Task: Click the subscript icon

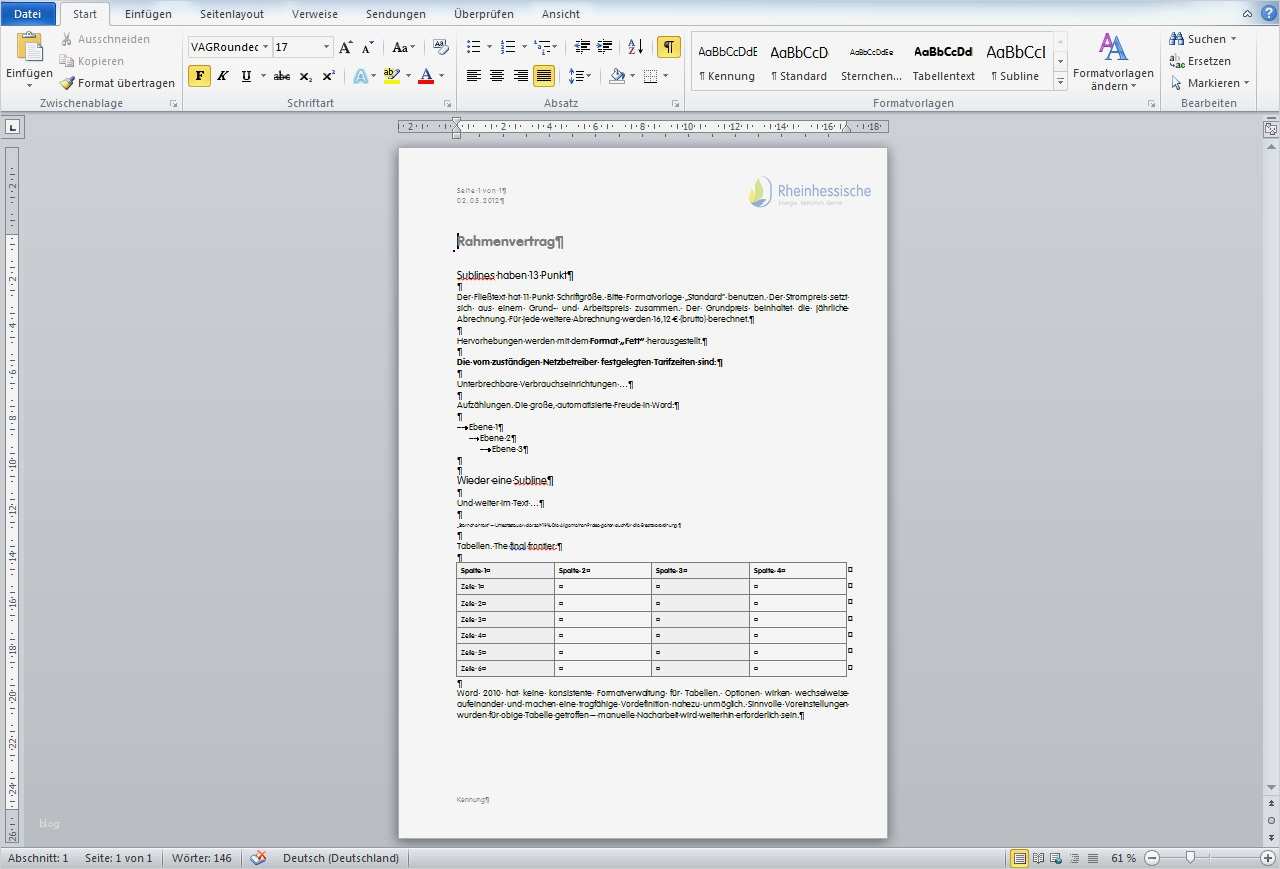Action: click(304, 75)
